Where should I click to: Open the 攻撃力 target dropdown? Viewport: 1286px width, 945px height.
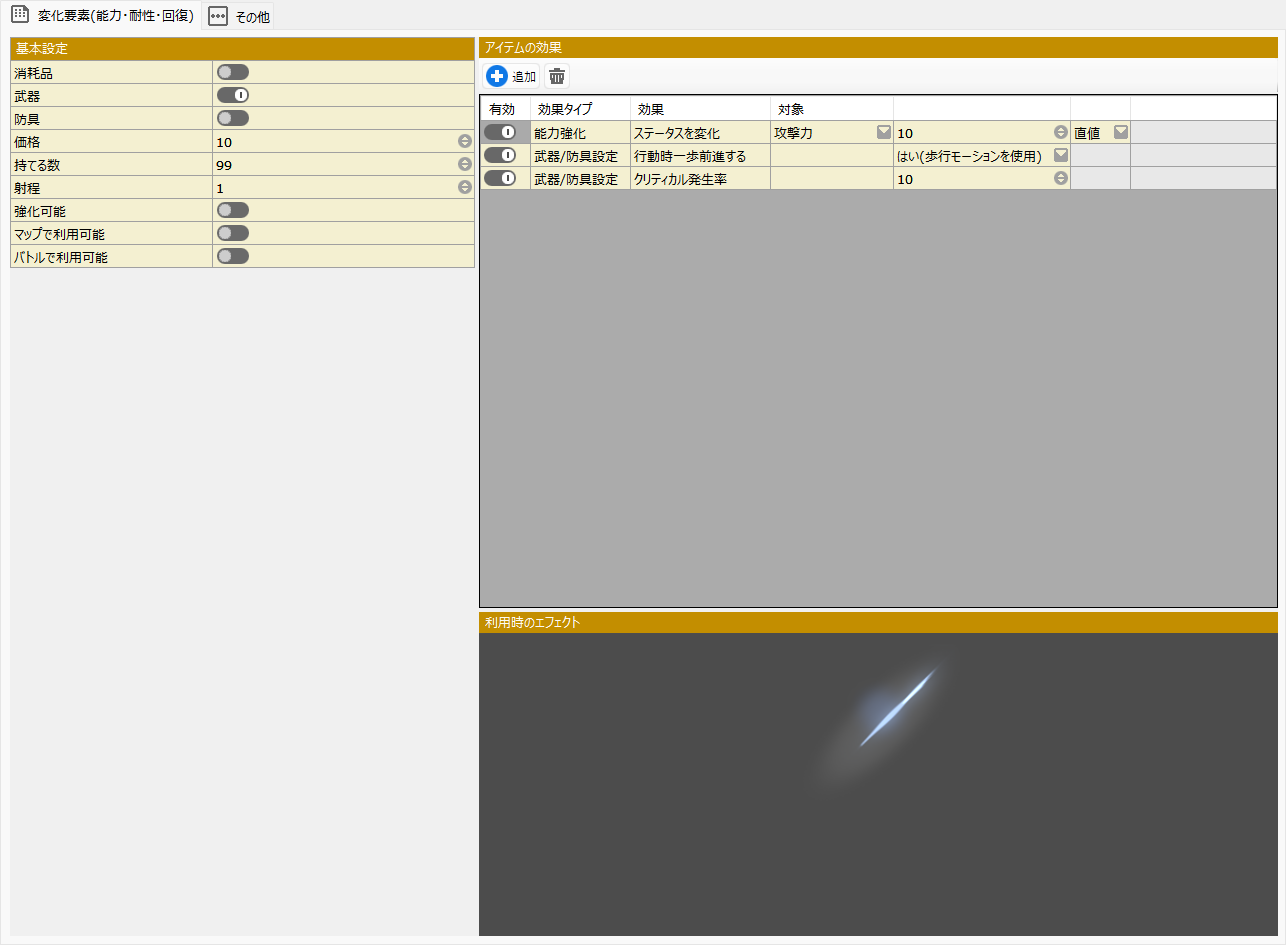pos(884,132)
